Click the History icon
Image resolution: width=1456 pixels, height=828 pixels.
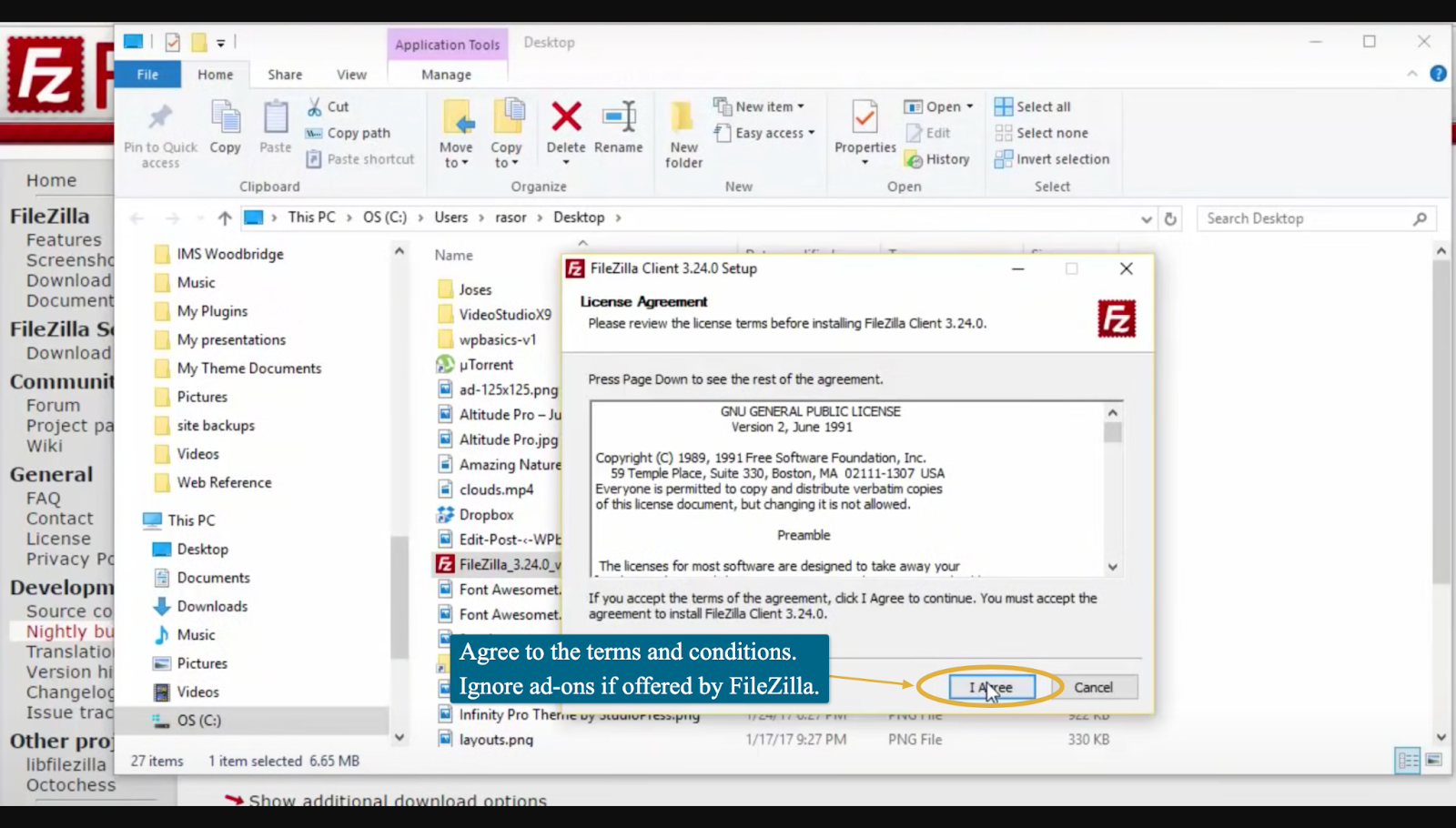point(914,160)
